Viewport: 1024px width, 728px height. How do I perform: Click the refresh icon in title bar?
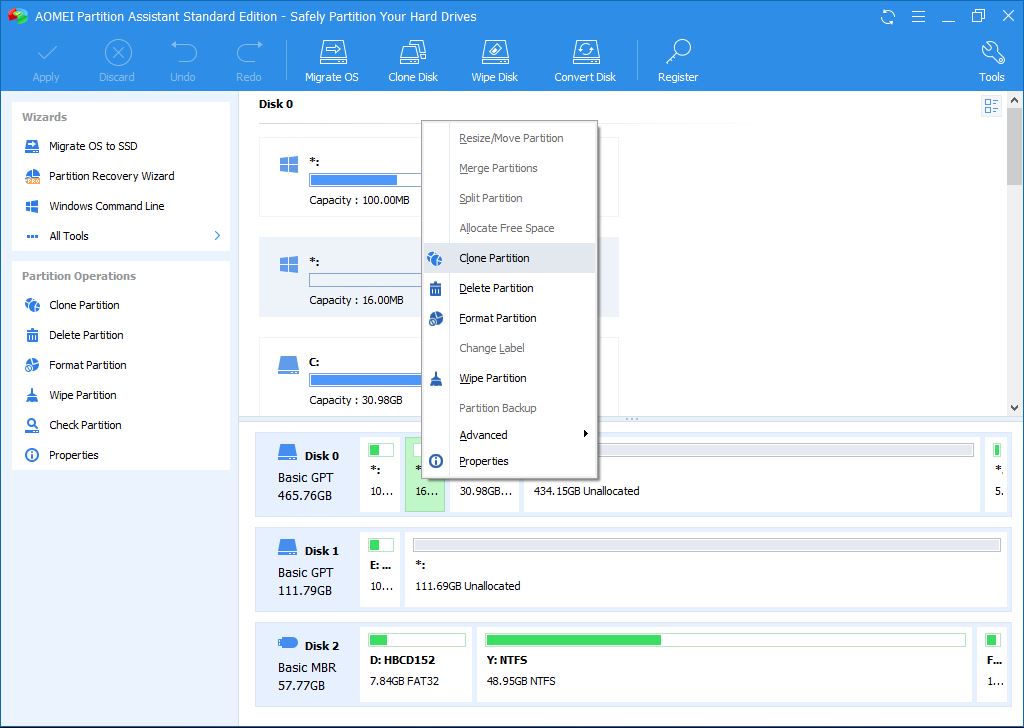(x=887, y=16)
